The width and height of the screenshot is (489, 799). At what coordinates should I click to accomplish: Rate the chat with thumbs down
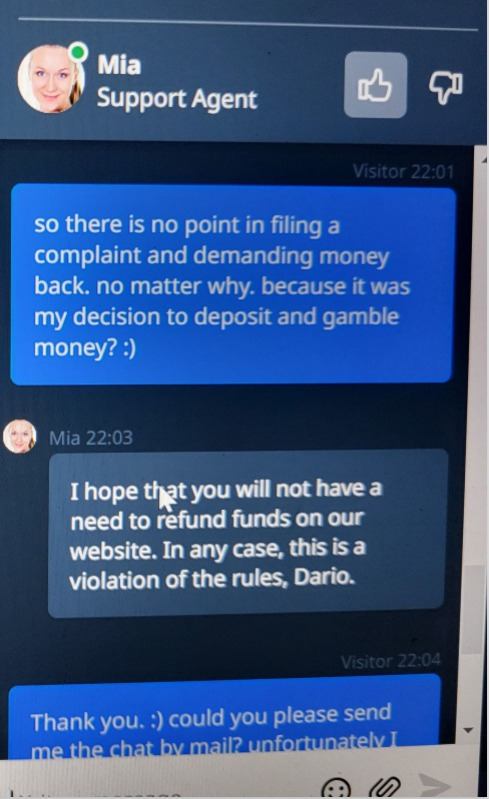(x=446, y=86)
